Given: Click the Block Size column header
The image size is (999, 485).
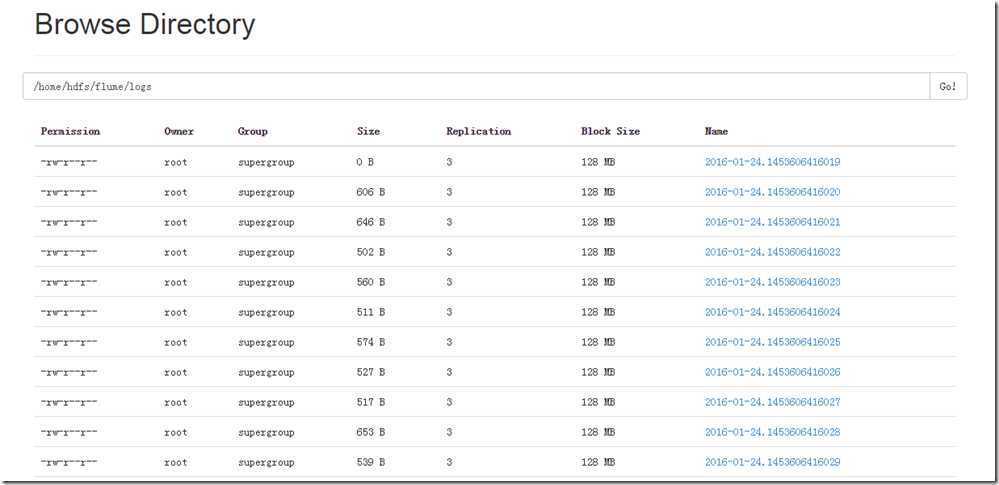Looking at the screenshot, I should click(x=610, y=131).
